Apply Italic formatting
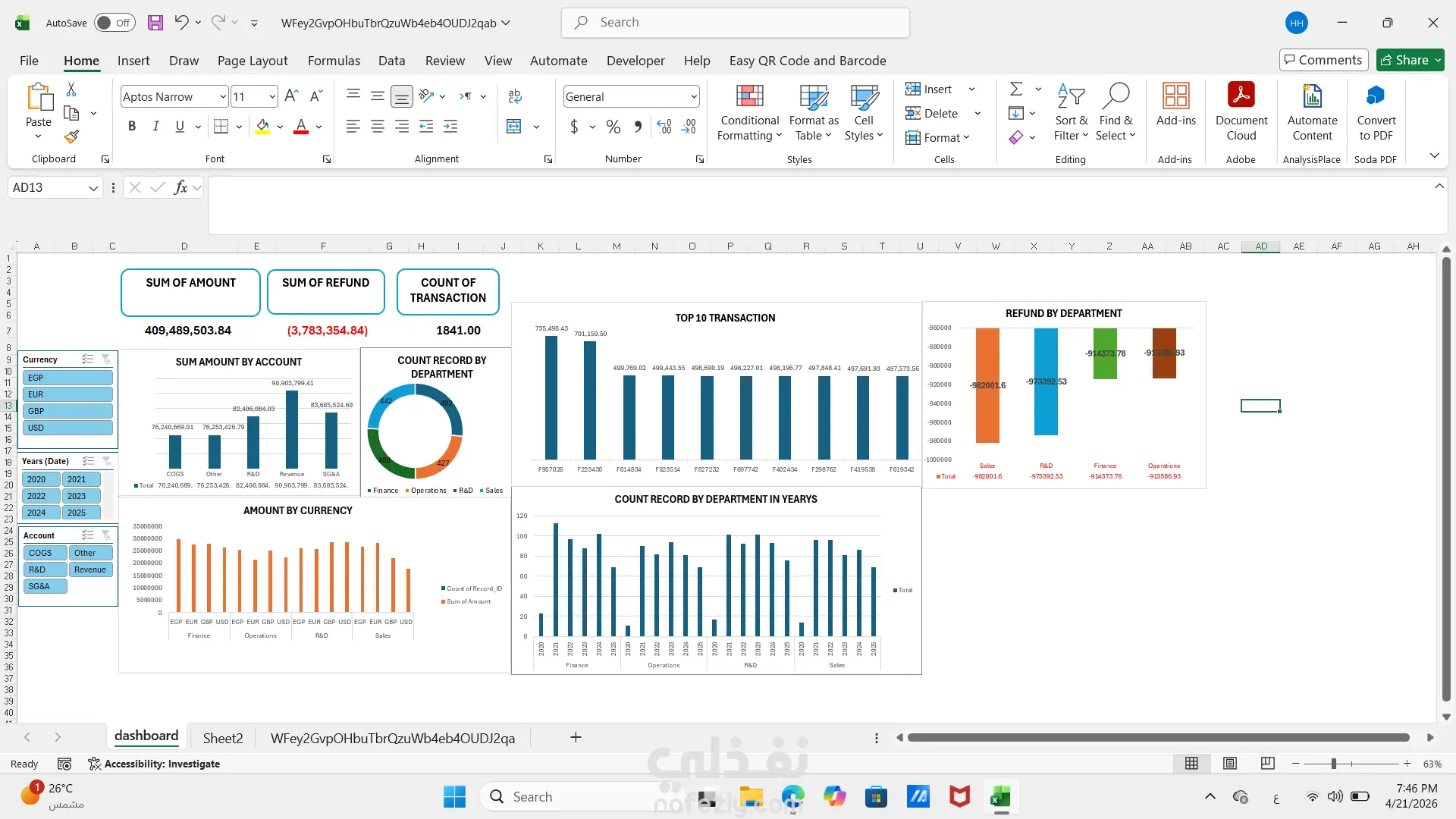Viewport: 1456px width, 819px height. [x=155, y=127]
